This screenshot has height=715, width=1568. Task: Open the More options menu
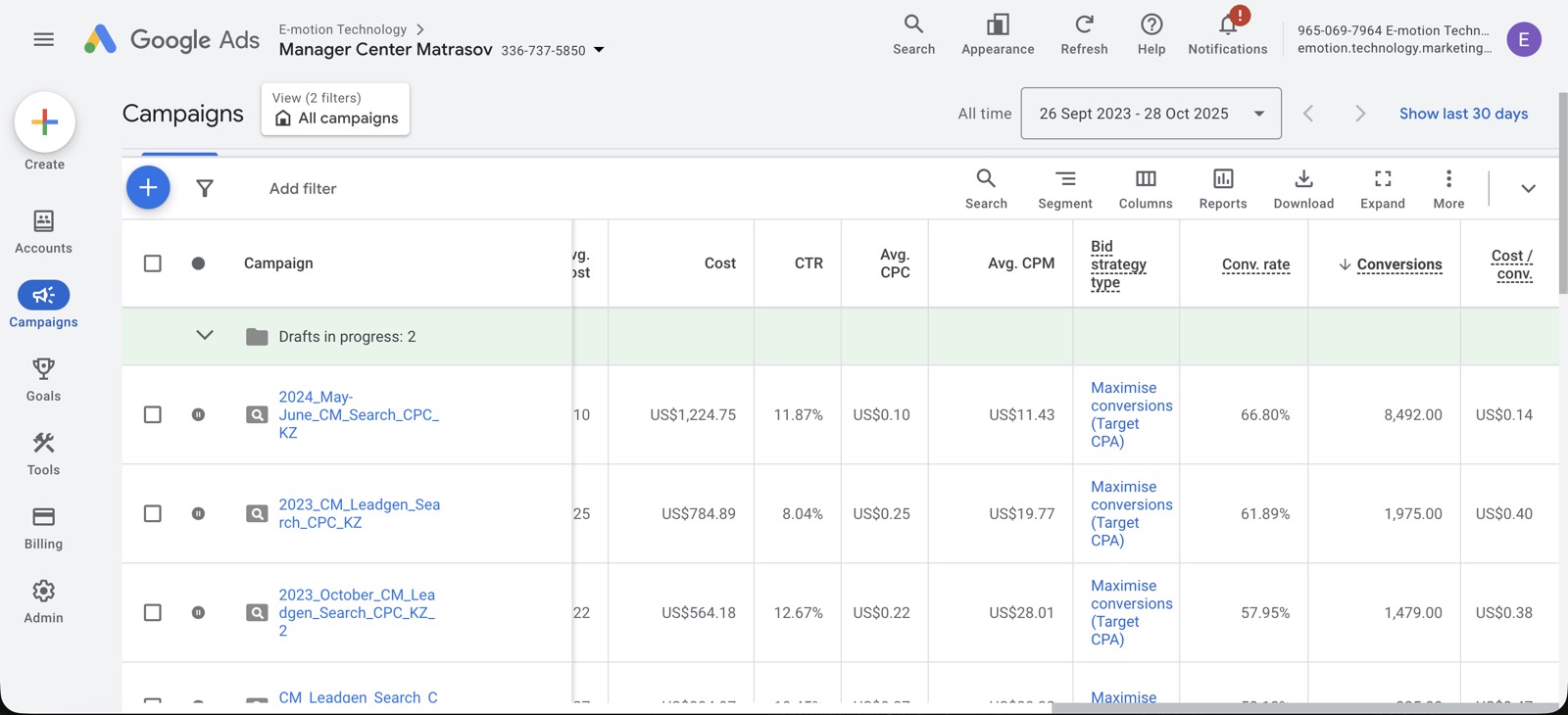coord(1448,189)
